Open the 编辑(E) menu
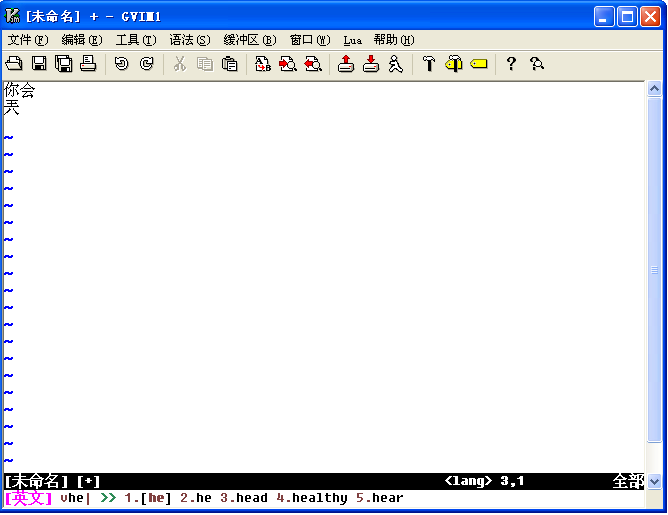This screenshot has width=668, height=515. (x=81, y=40)
